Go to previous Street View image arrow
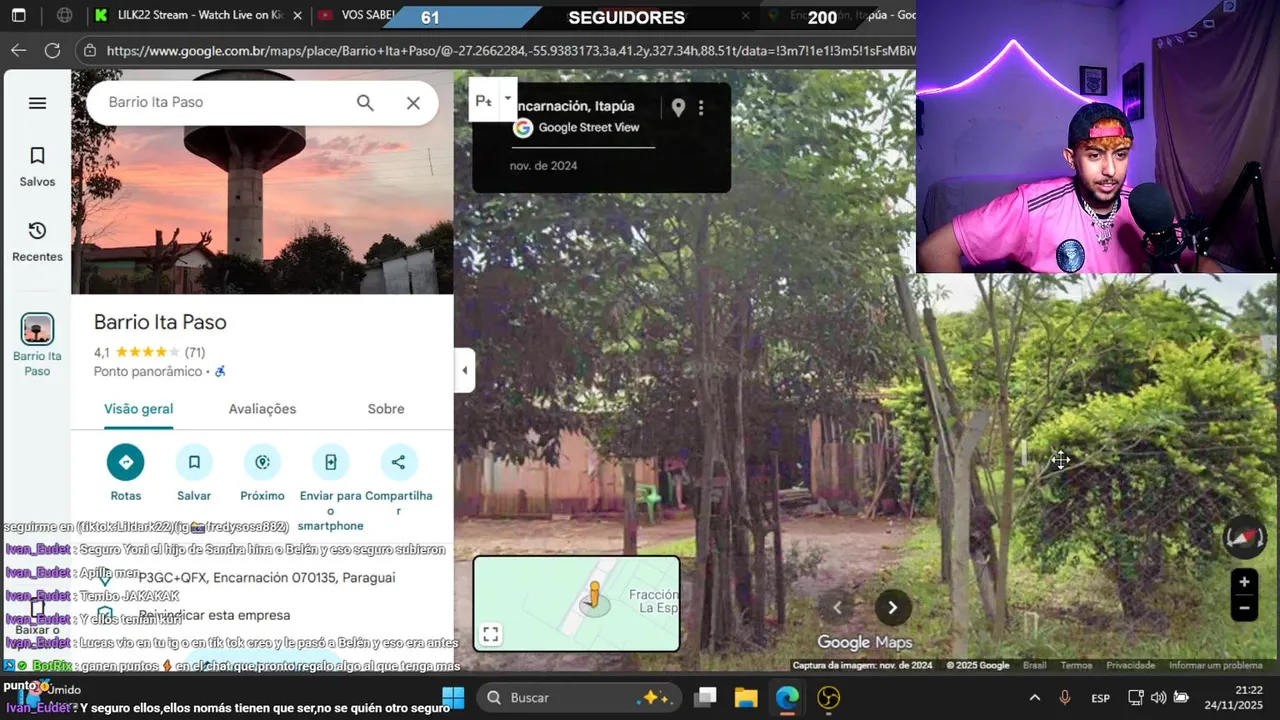This screenshot has height=720, width=1280. pyautogui.click(x=838, y=607)
